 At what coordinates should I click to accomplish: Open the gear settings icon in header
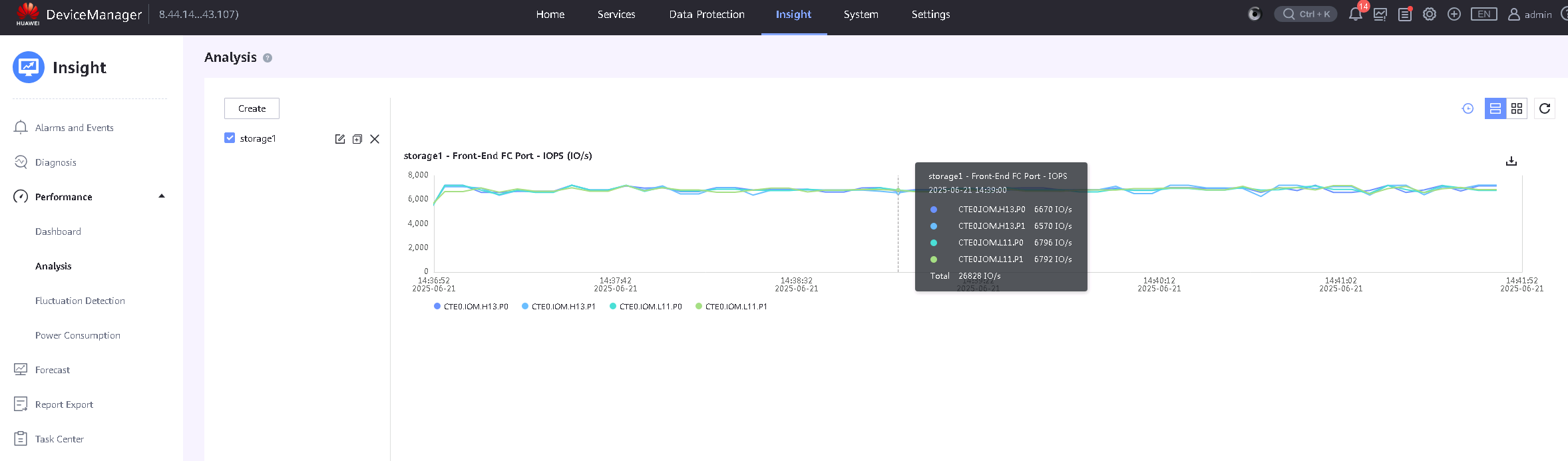click(1430, 14)
